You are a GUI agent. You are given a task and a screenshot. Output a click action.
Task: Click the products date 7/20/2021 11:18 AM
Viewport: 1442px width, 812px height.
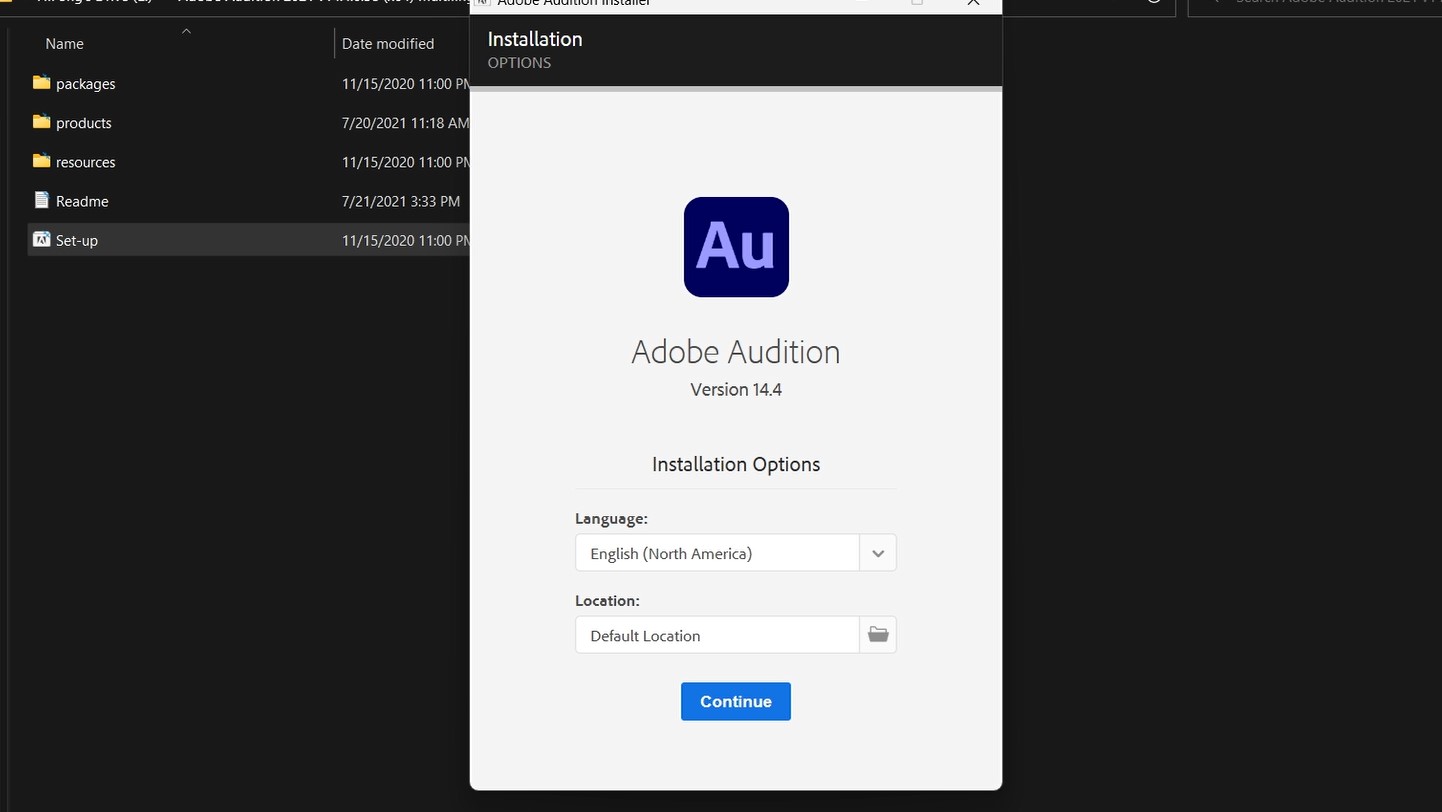pyautogui.click(x=406, y=123)
